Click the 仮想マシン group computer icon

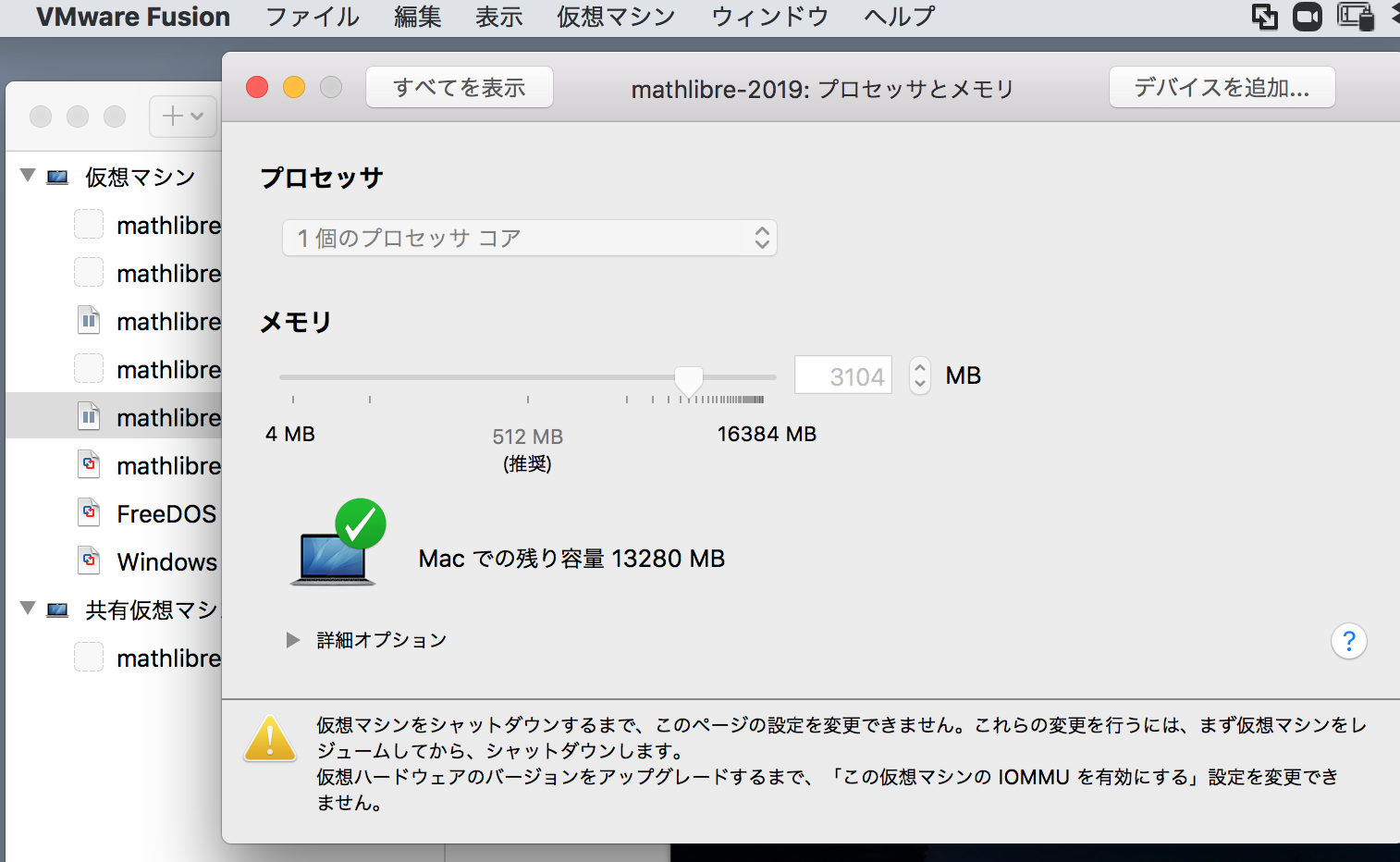pos(57,177)
